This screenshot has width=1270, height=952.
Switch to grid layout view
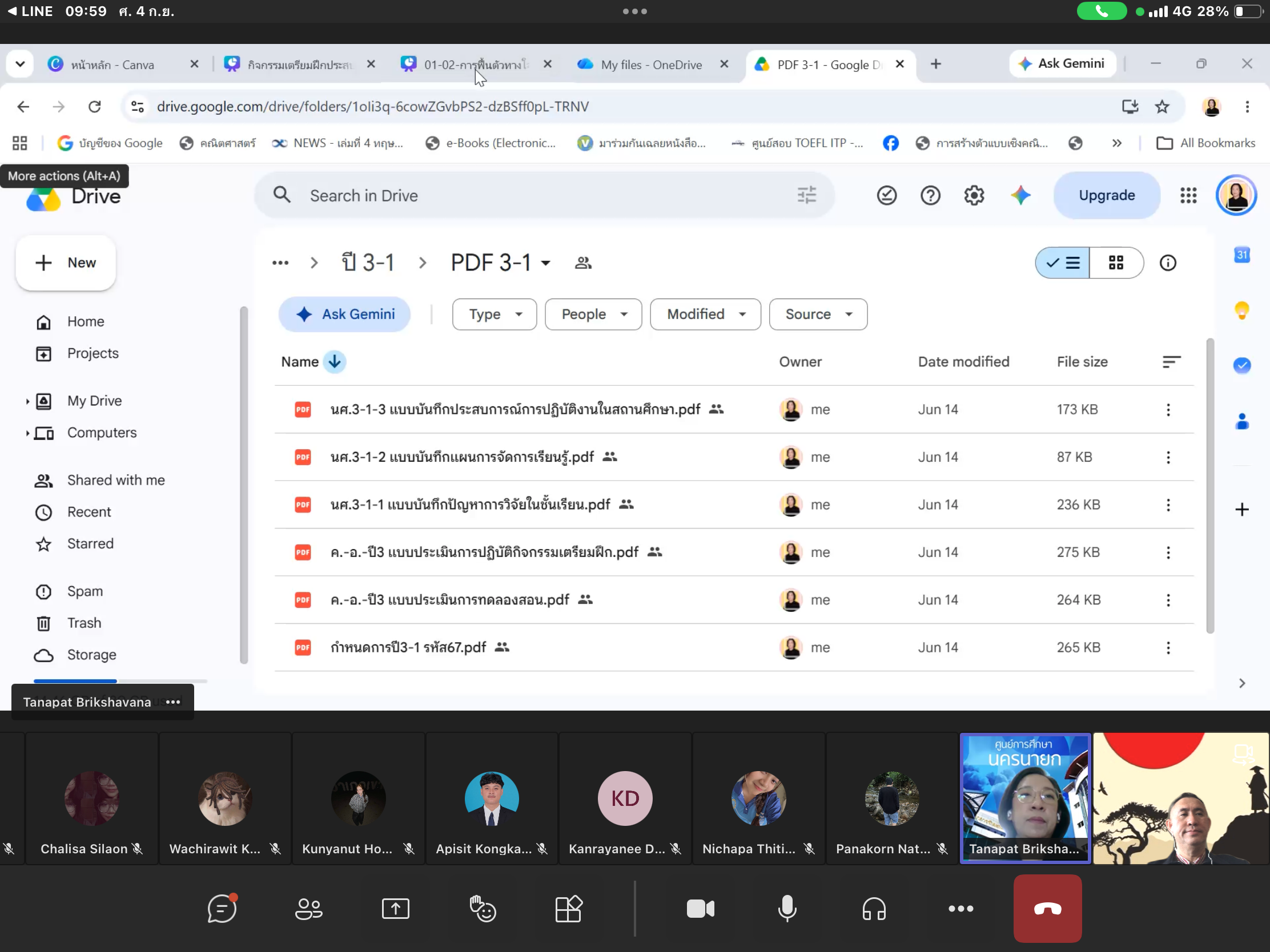1116,263
